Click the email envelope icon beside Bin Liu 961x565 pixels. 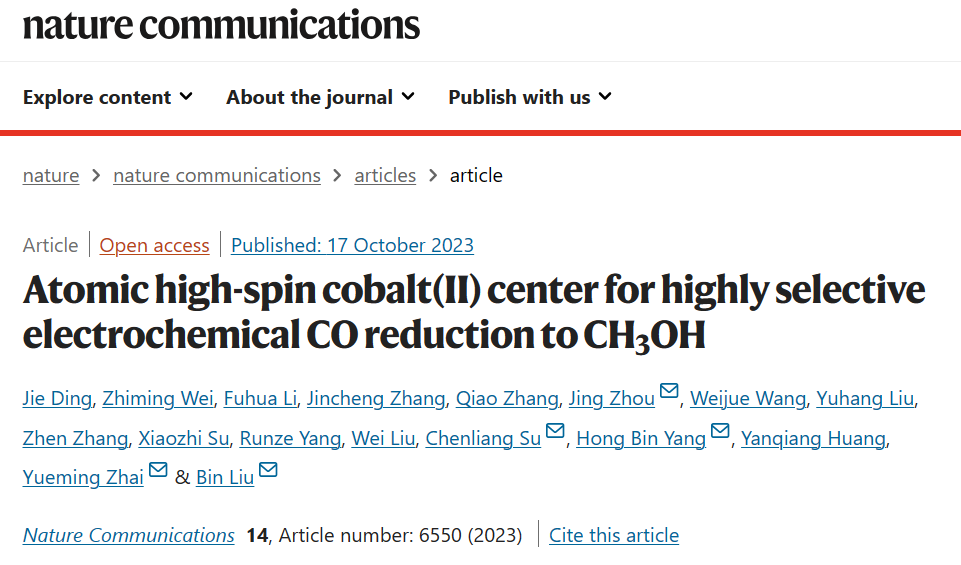tap(268, 469)
